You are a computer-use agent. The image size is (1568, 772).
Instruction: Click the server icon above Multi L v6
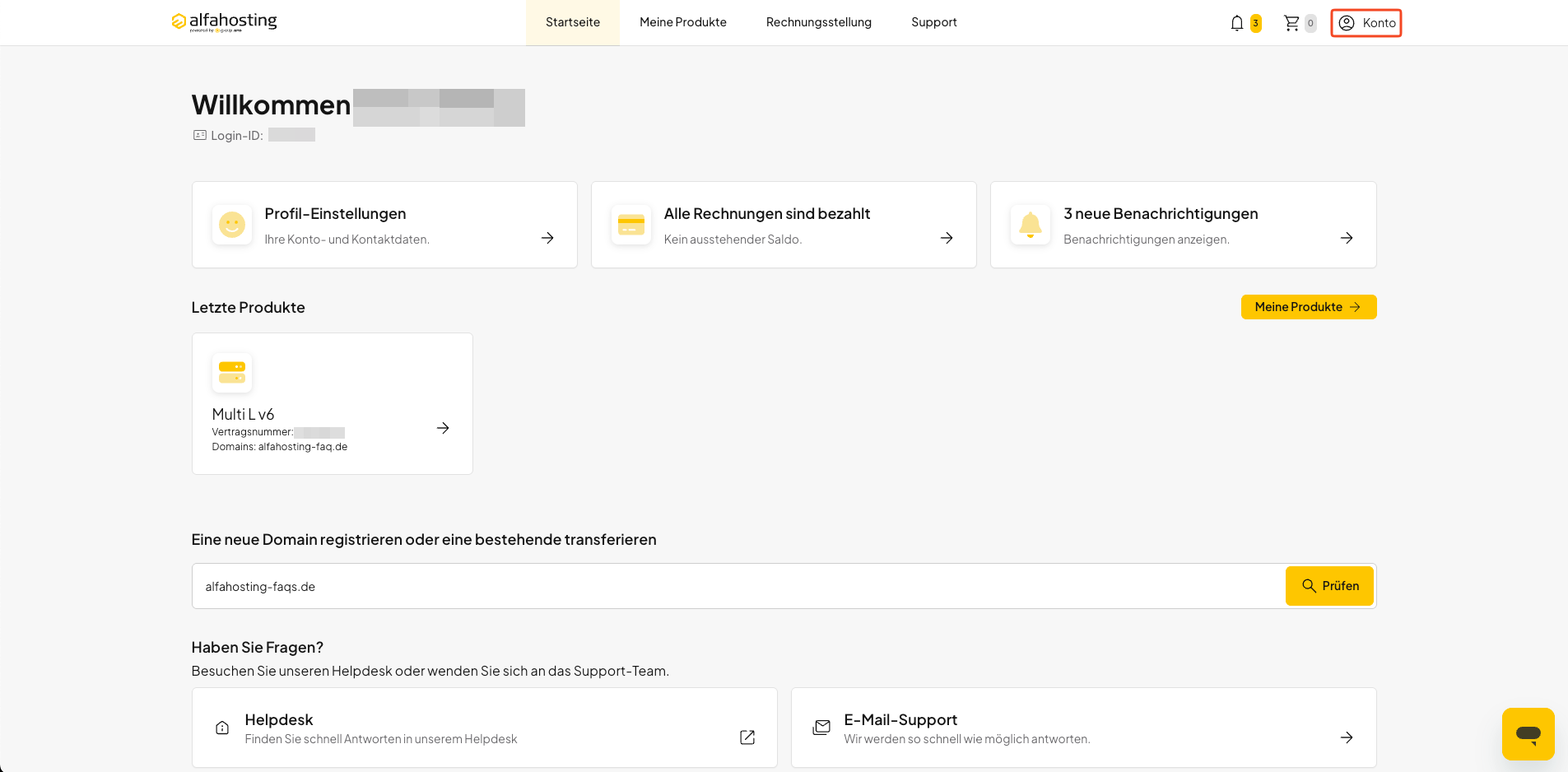[x=232, y=373]
